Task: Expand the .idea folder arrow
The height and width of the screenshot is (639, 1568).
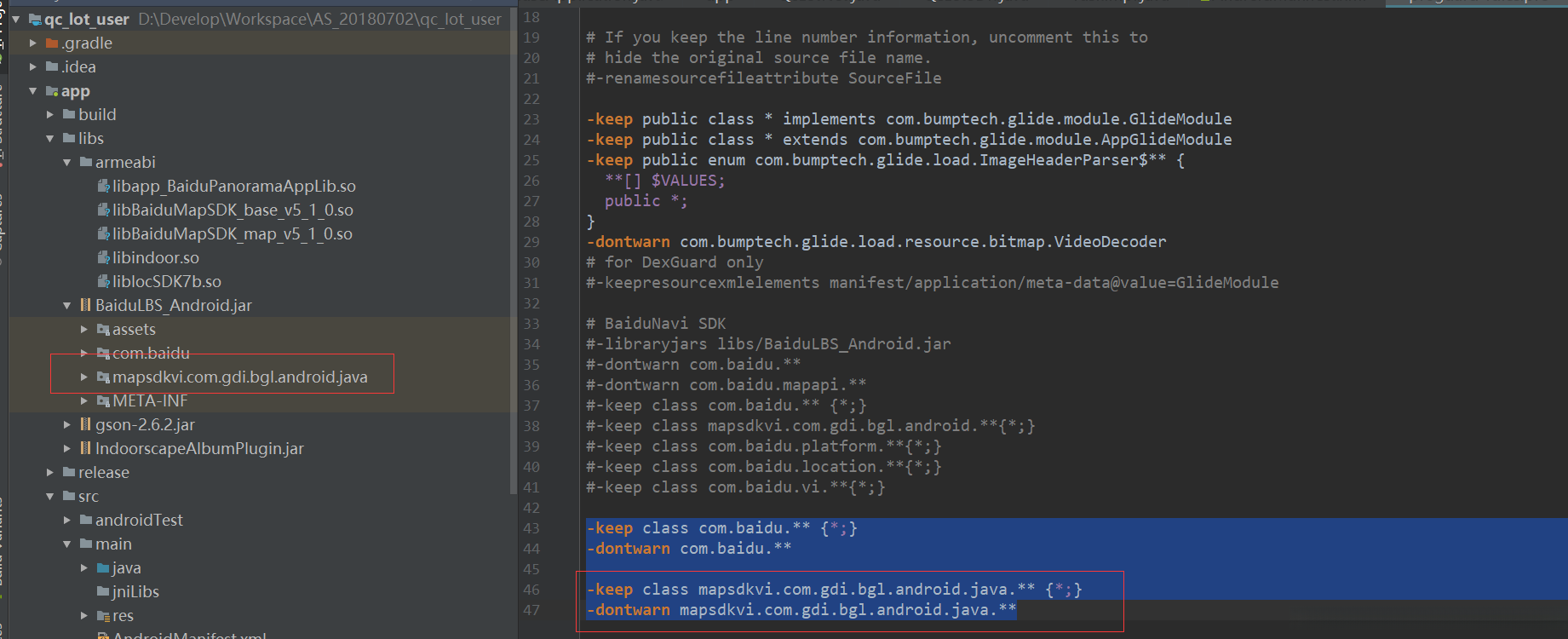Action: [33, 66]
